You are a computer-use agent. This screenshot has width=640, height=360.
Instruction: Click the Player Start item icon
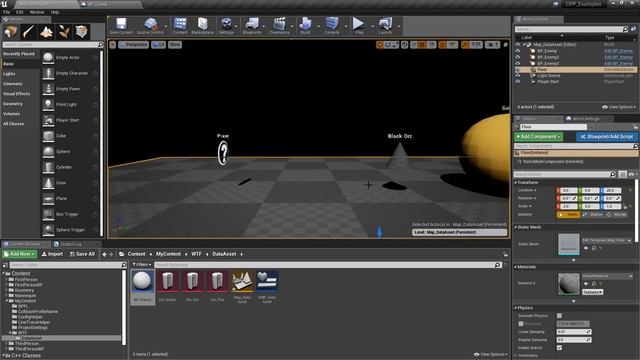point(48,120)
